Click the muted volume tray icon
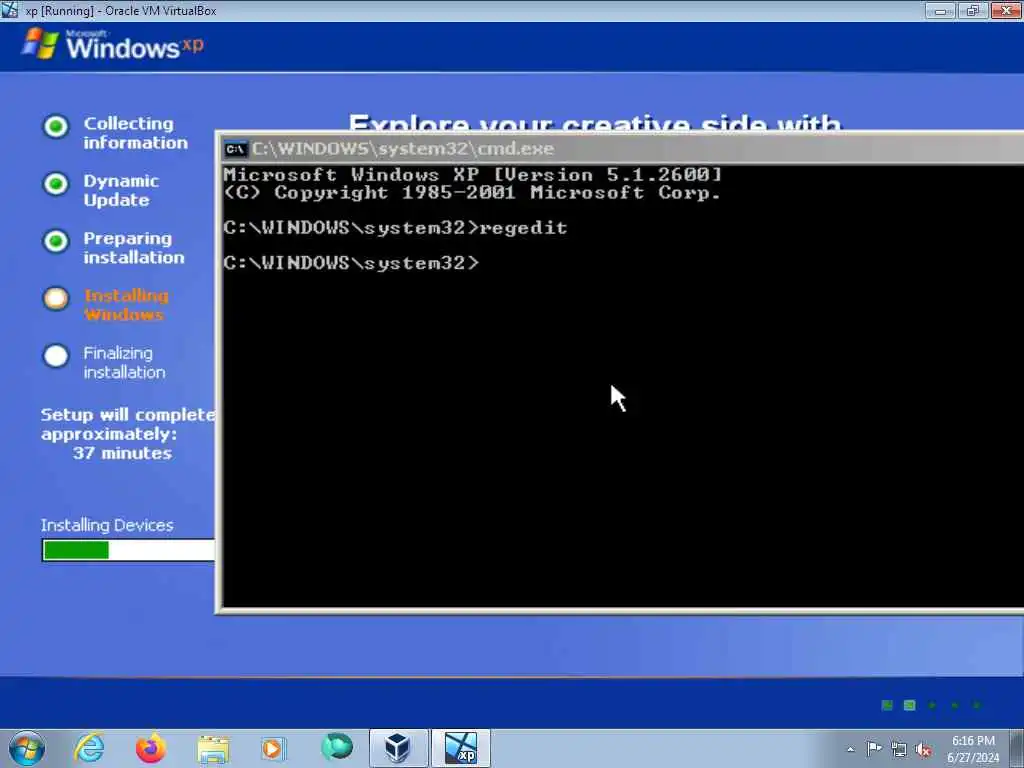 click(x=923, y=749)
